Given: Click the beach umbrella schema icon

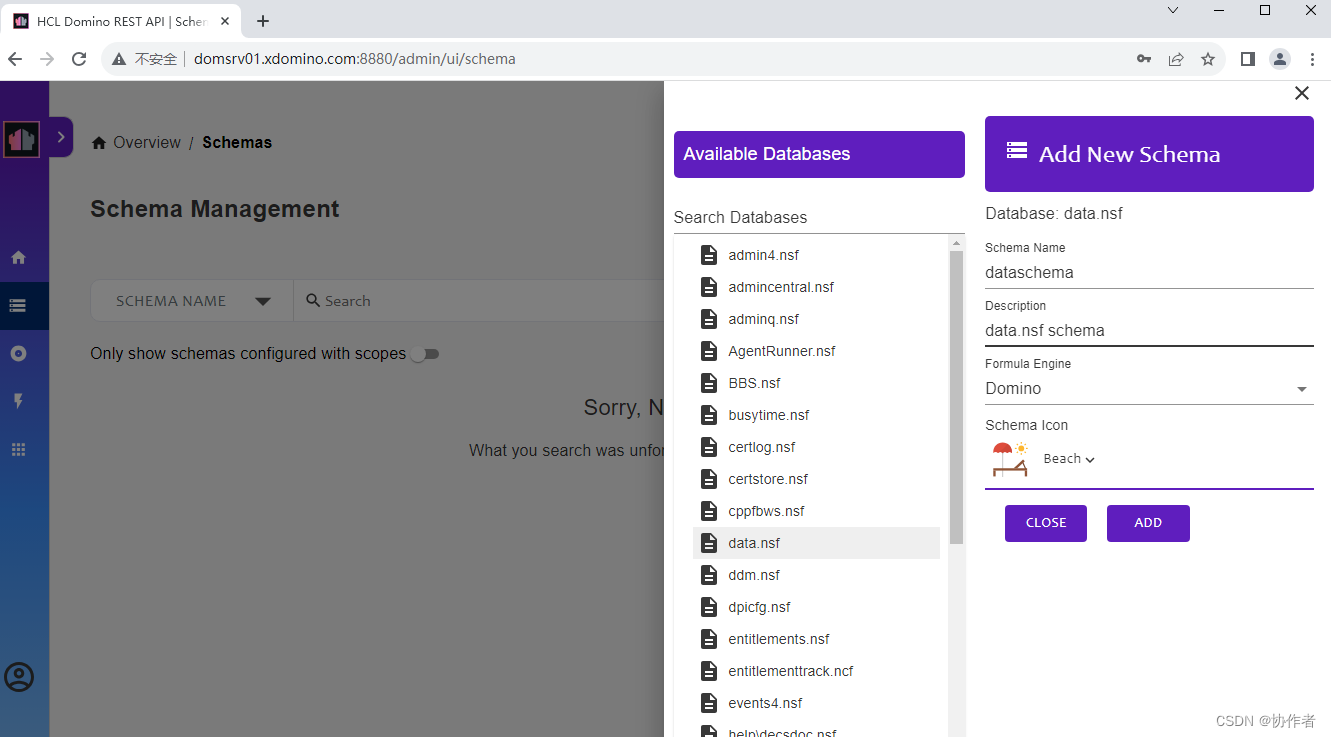Looking at the screenshot, I should tap(1010, 459).
